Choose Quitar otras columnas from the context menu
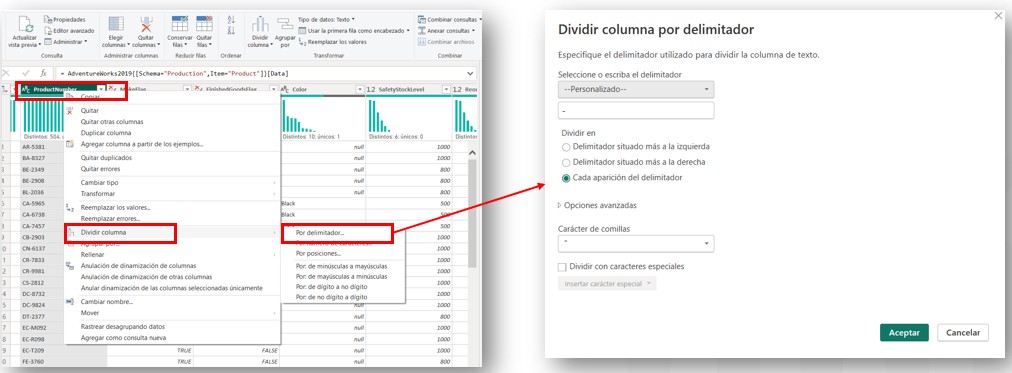The image size is (1012, 373). [112, 122]
